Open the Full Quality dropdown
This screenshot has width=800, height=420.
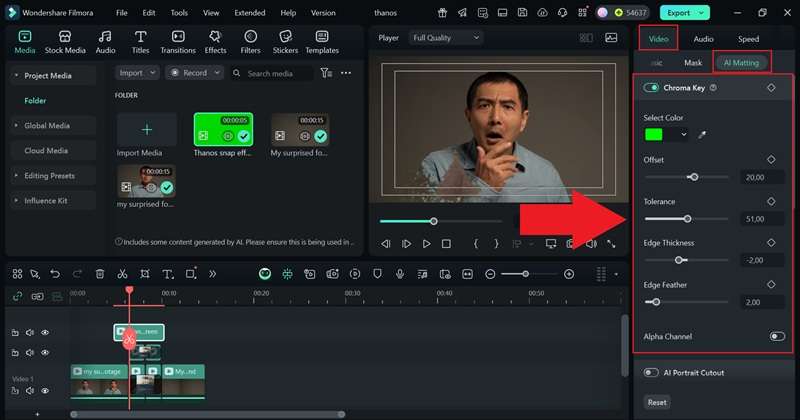[446, 38]
